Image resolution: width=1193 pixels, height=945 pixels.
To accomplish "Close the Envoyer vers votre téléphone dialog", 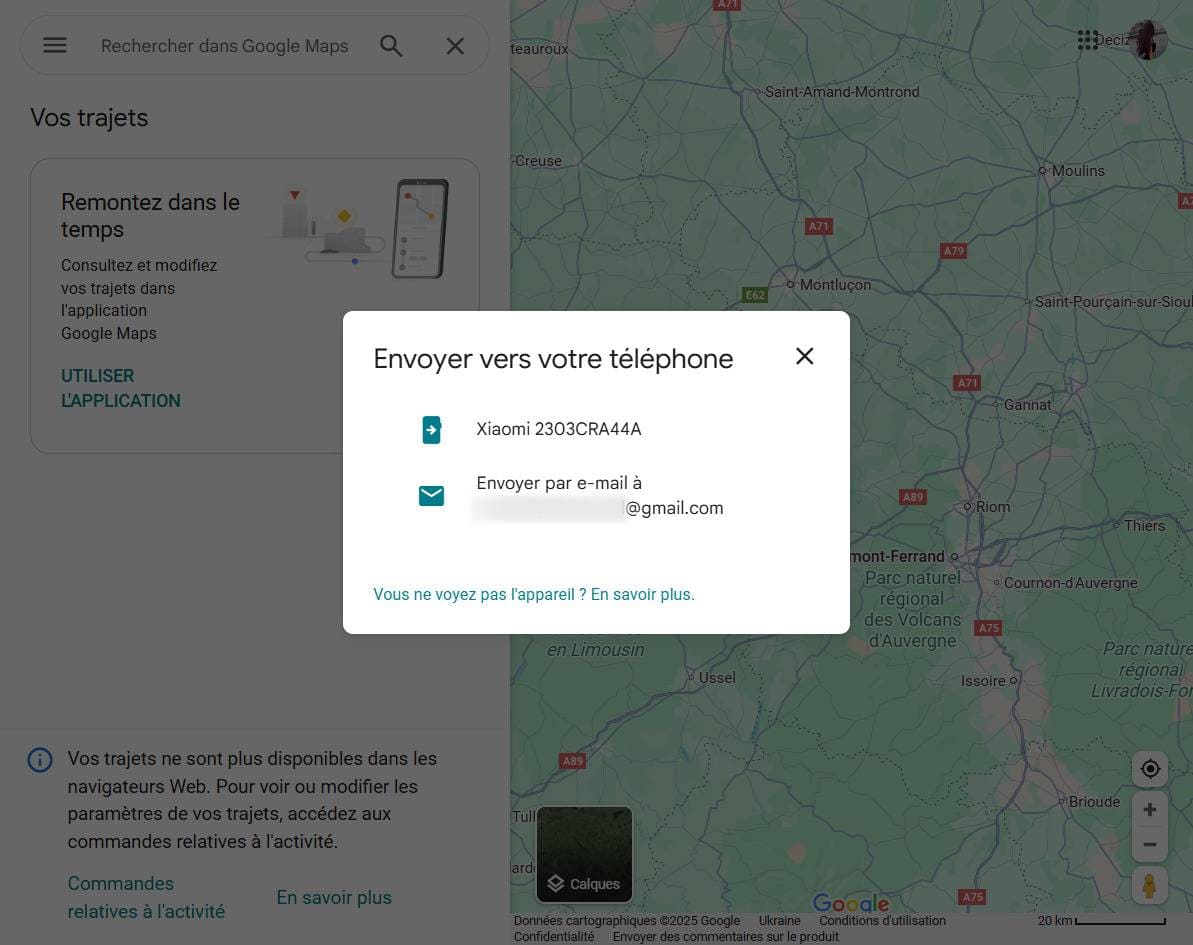I will [x=804, y=356].
